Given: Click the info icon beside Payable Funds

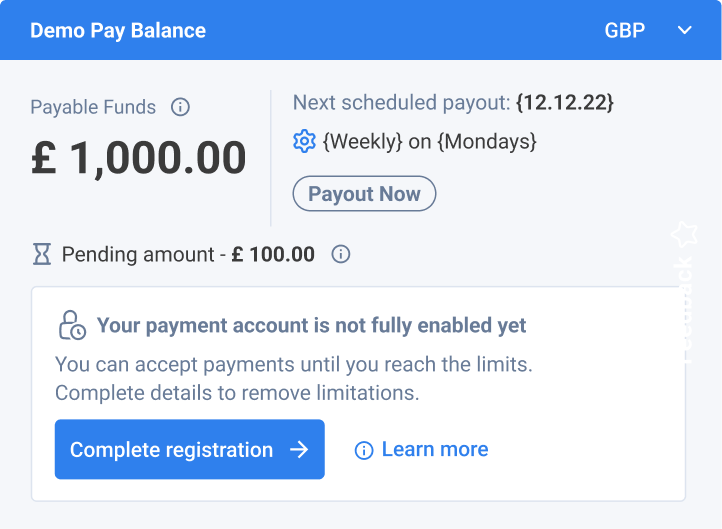Looking at the screenshot, I should pyautogui.click(x=180, y=107).
